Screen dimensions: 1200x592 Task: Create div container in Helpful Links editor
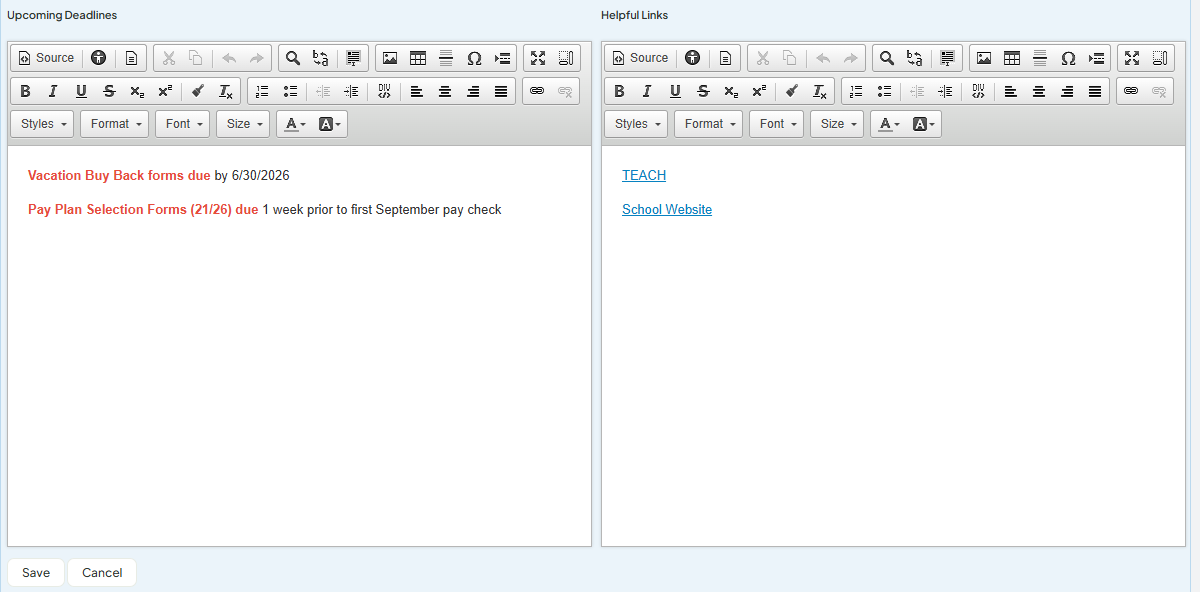(978, 91)
